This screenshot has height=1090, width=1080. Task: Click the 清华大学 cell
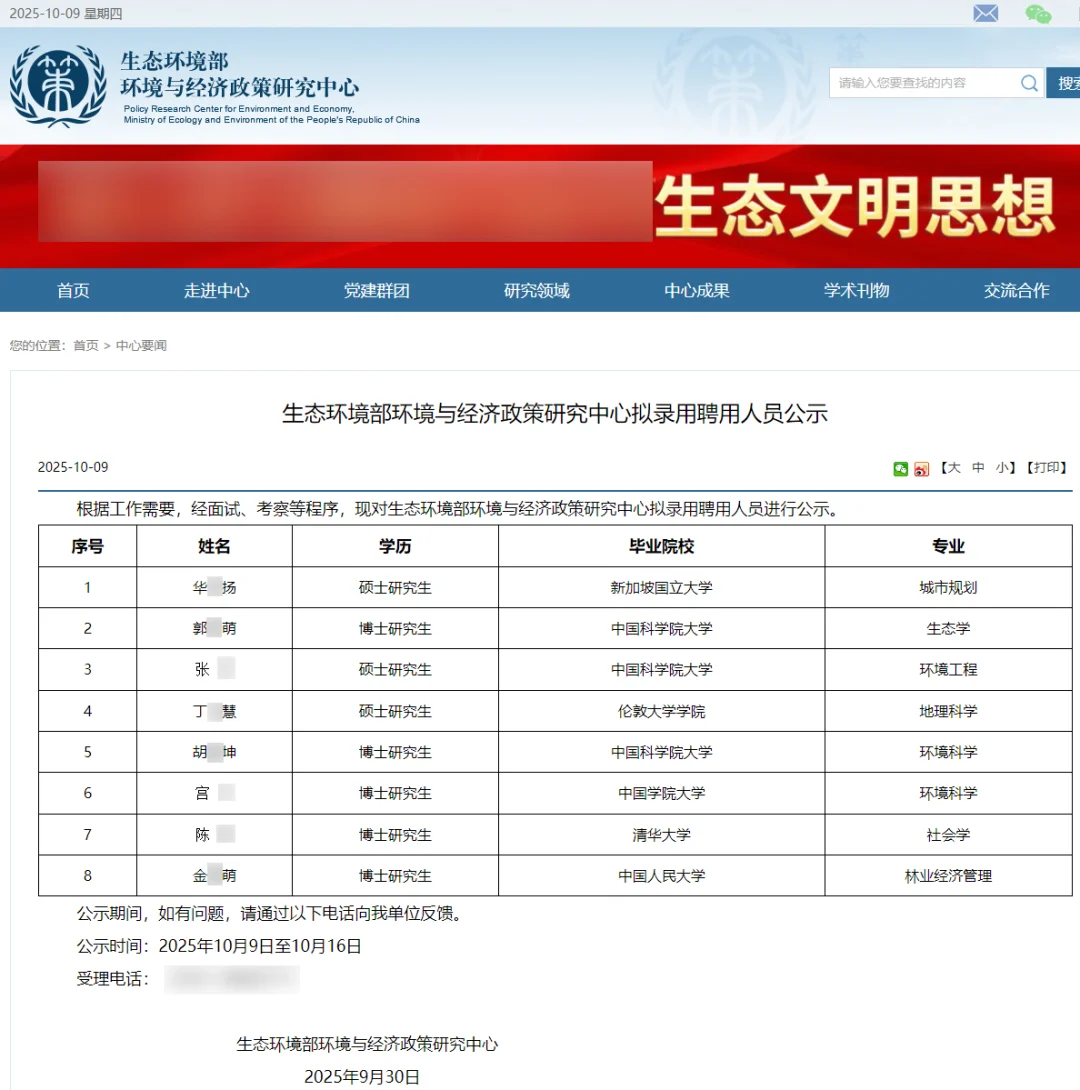[x=662, y=835]
